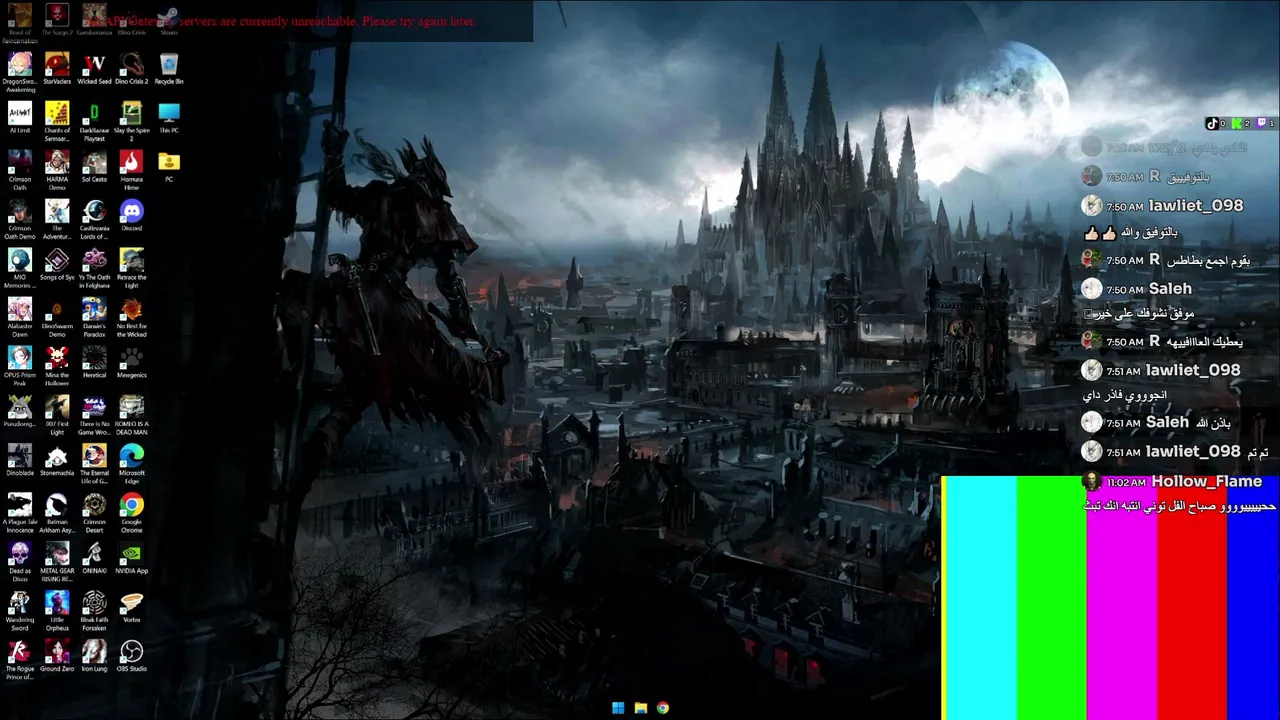This screenshot has width=1280, height=720.
Task: Select the Pseudoregalia desktop shortcut
Action: tap(20, 410)
